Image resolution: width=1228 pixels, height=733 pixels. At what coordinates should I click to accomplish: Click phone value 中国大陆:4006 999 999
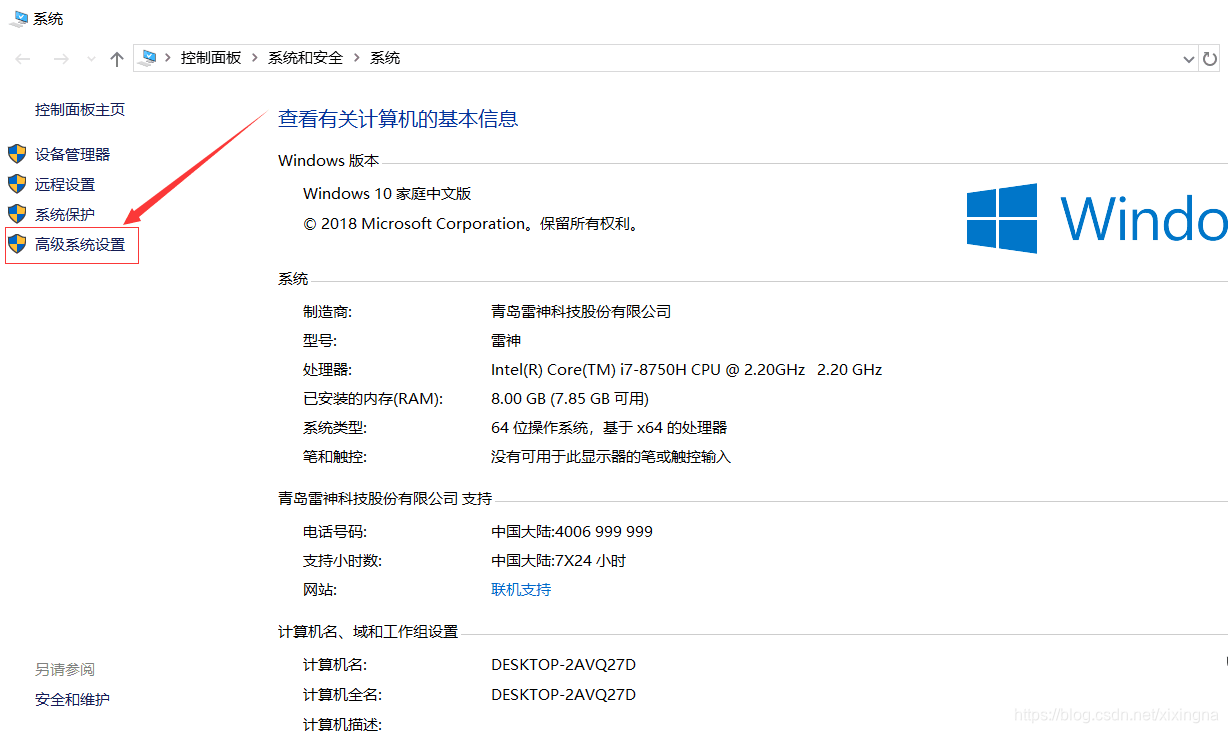tap(572, 531)
